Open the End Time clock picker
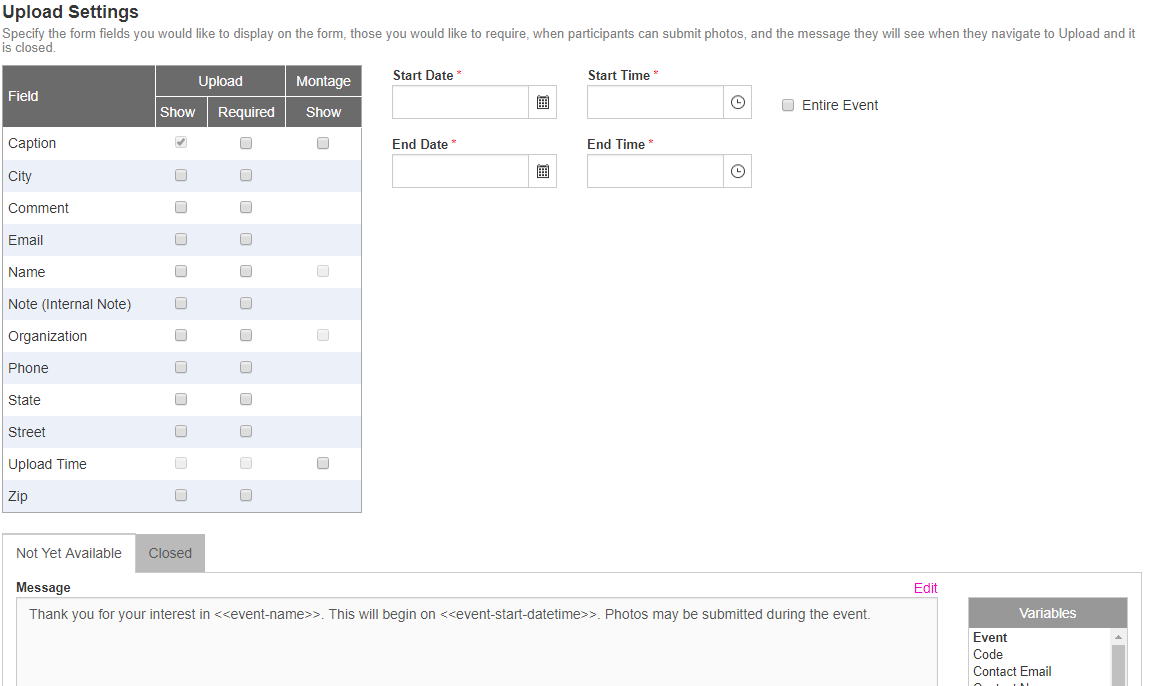This screenshot has height=686, width=1151. [x=737, y=171]
